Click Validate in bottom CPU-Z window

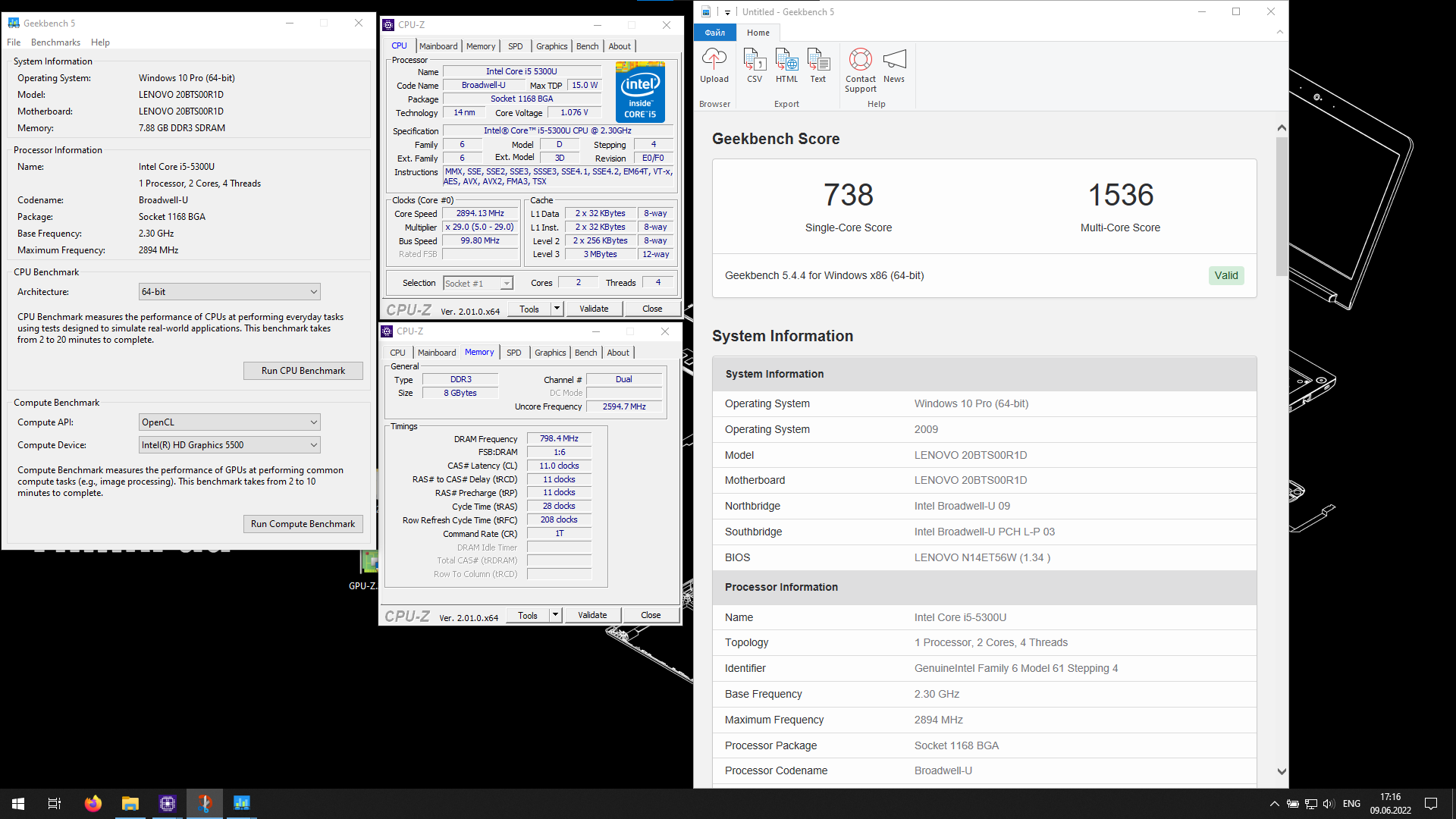[592, 615]
